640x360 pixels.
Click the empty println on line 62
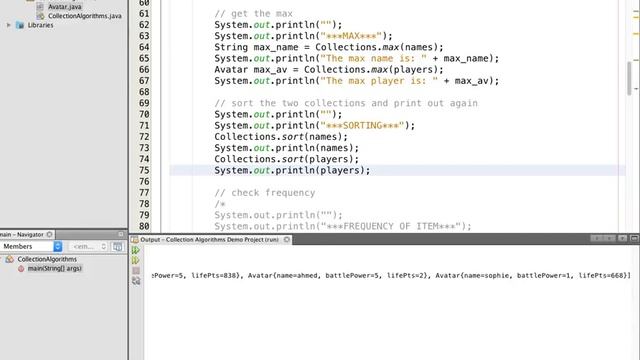coord(278,25)
